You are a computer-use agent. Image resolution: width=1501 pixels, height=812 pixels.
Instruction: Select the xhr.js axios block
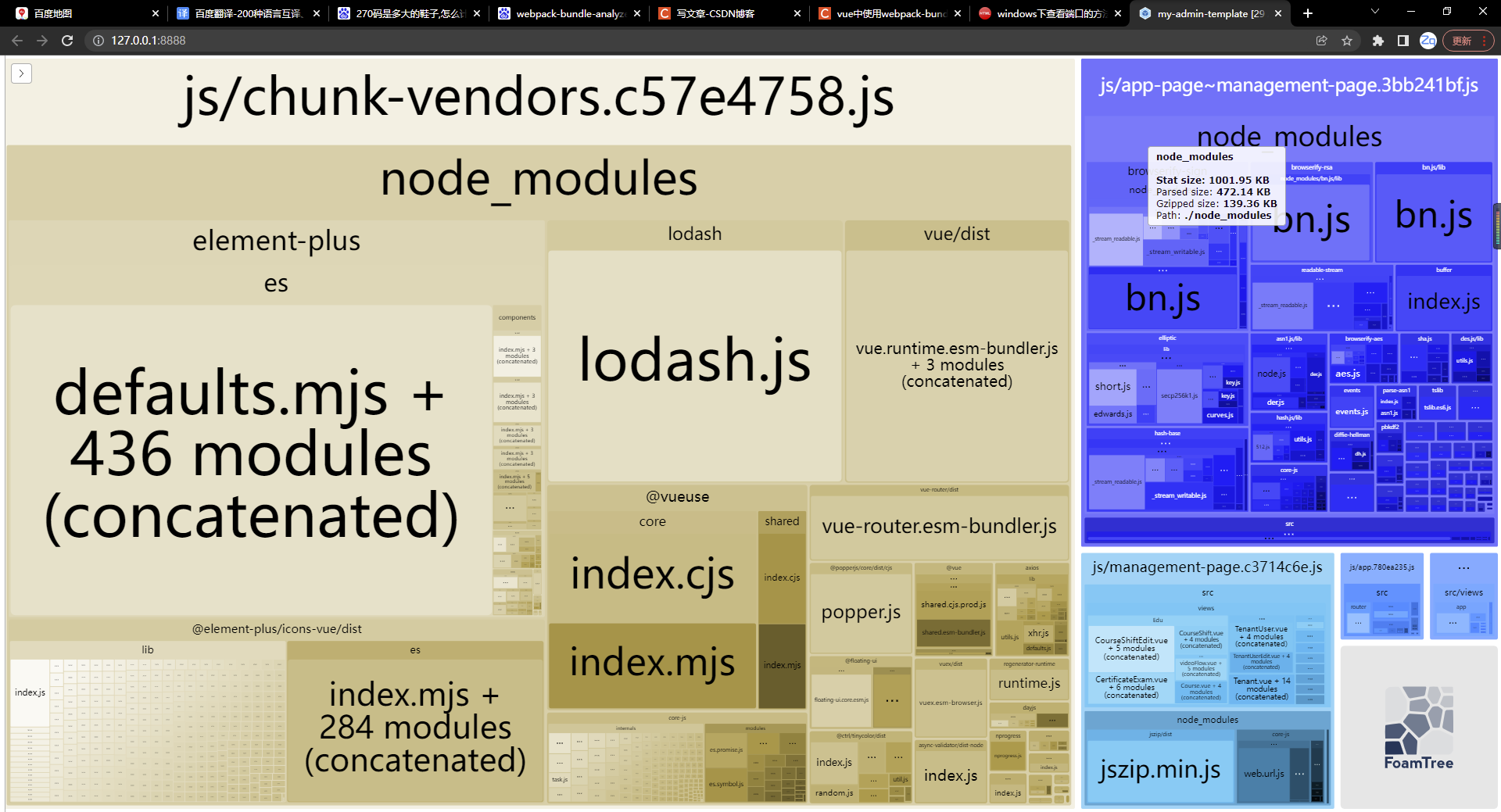(x=1038, y=633)
